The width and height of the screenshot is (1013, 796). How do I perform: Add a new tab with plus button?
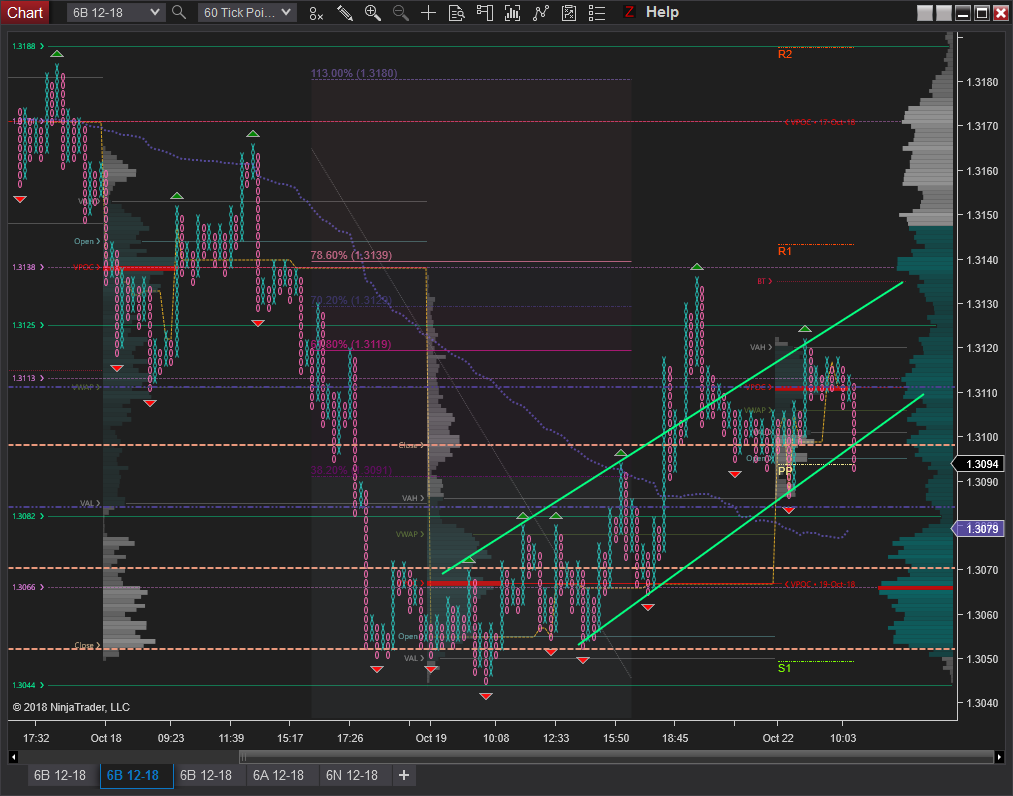[404, 775]
